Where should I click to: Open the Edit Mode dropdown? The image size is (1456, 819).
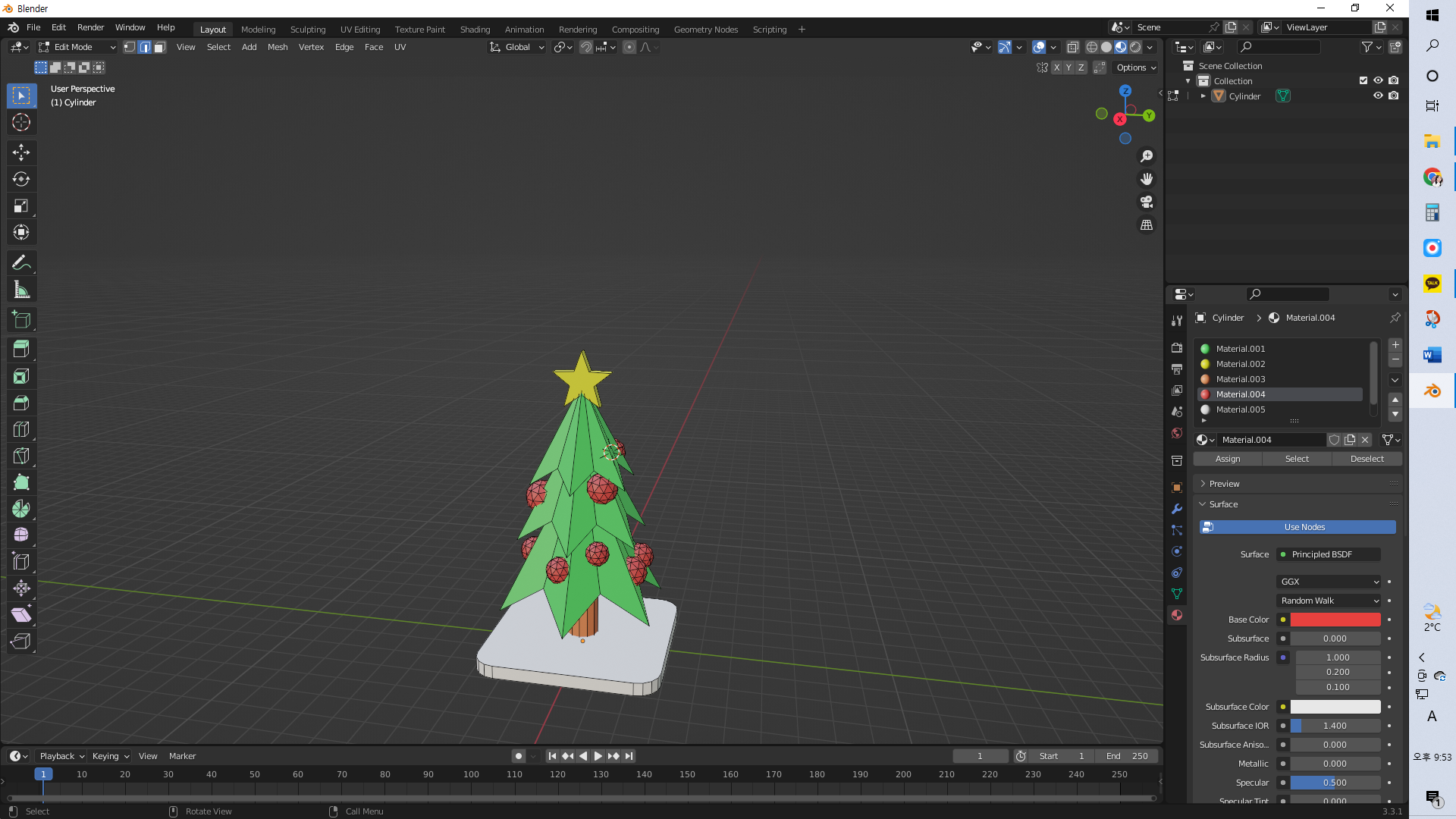click(x=77, y=47)
